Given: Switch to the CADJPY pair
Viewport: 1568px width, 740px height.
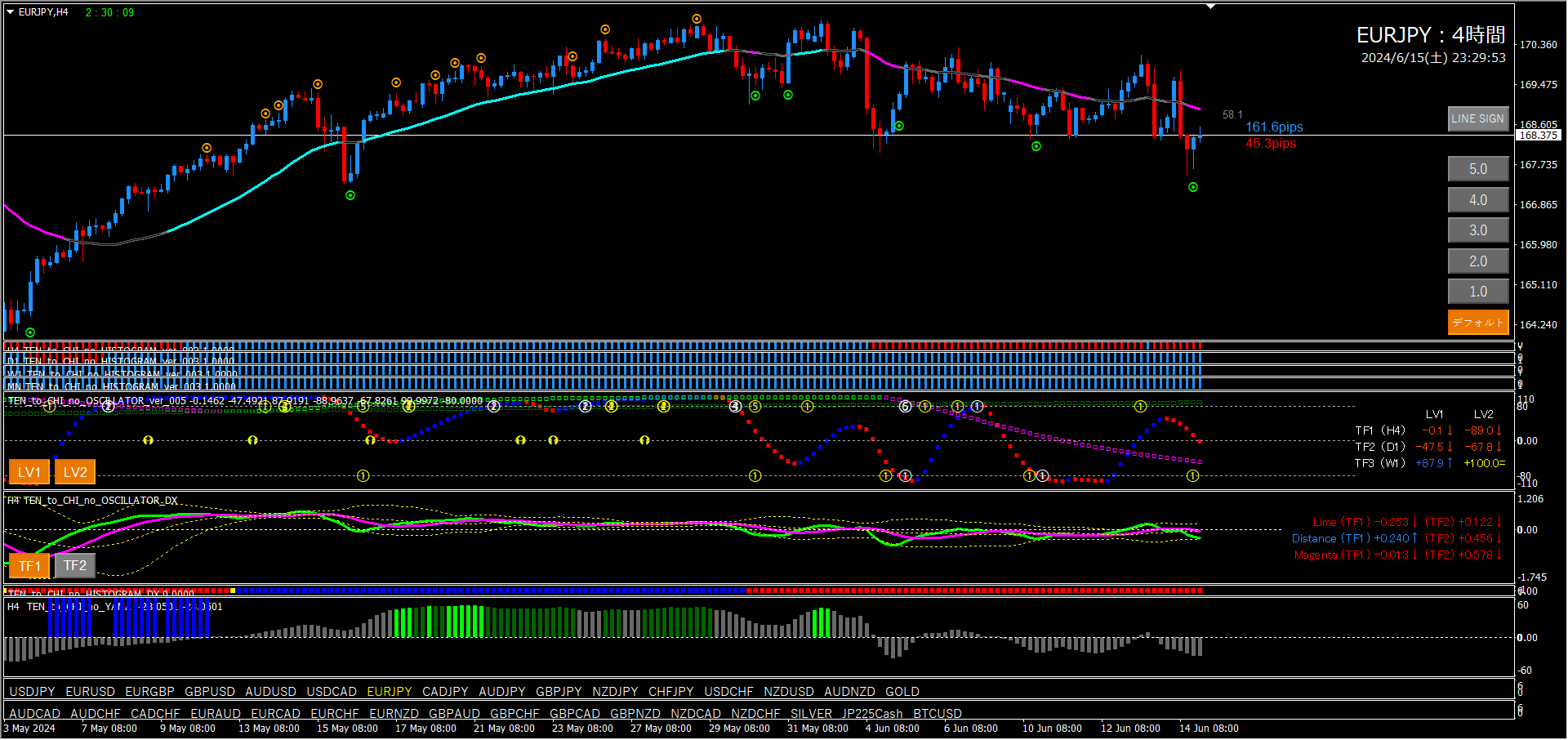Looking at the screenshot, I should (445, 692).
